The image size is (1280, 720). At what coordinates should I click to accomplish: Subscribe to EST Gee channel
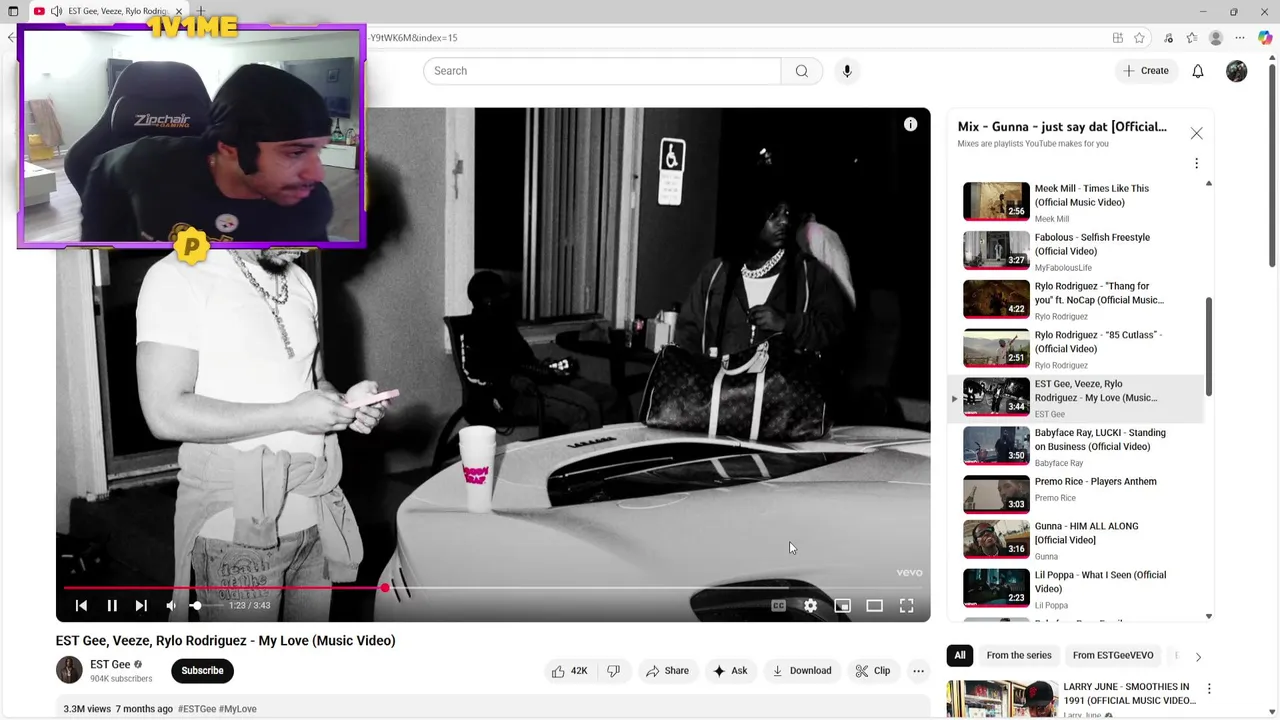pyautogui.click(x=202, y=671)
